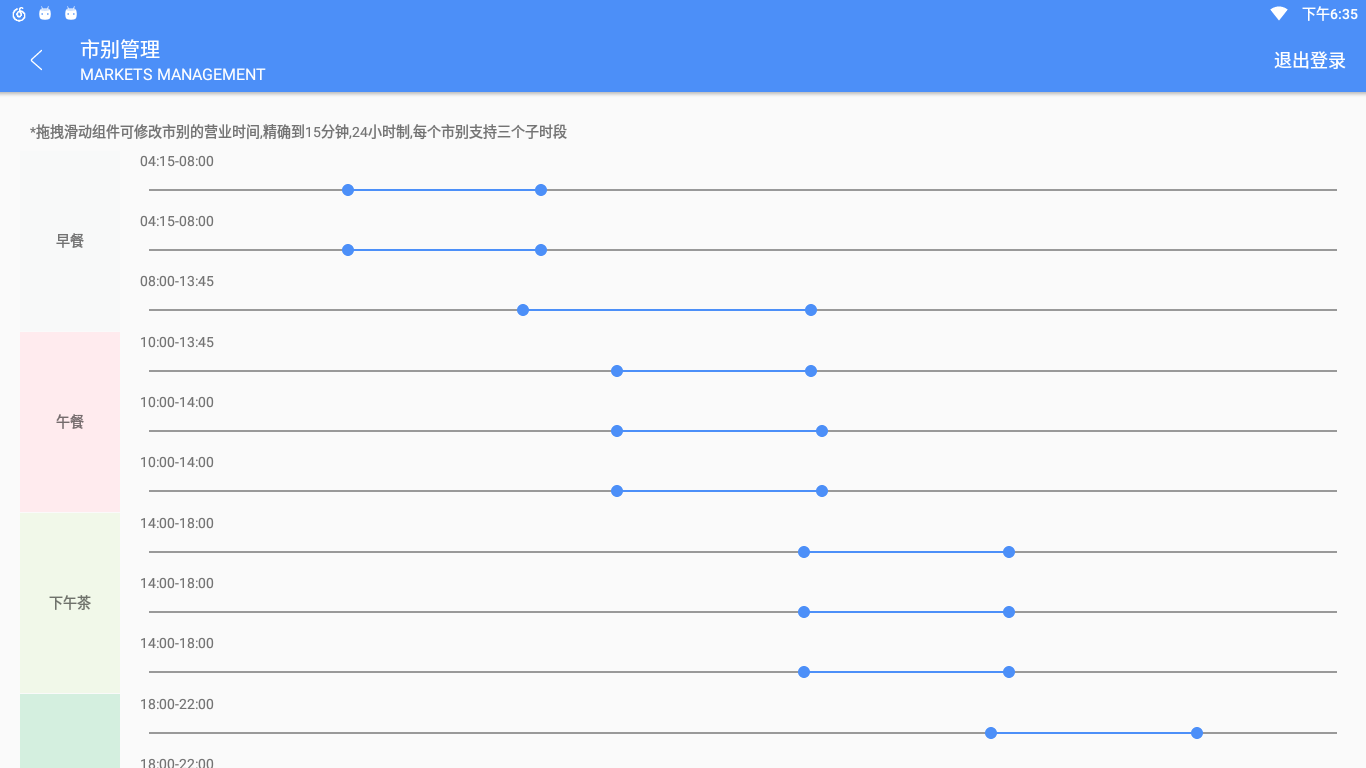1366x768 pixels.
Task: Click start handle of first 下午茶 slider
Action: coord(804,552)
